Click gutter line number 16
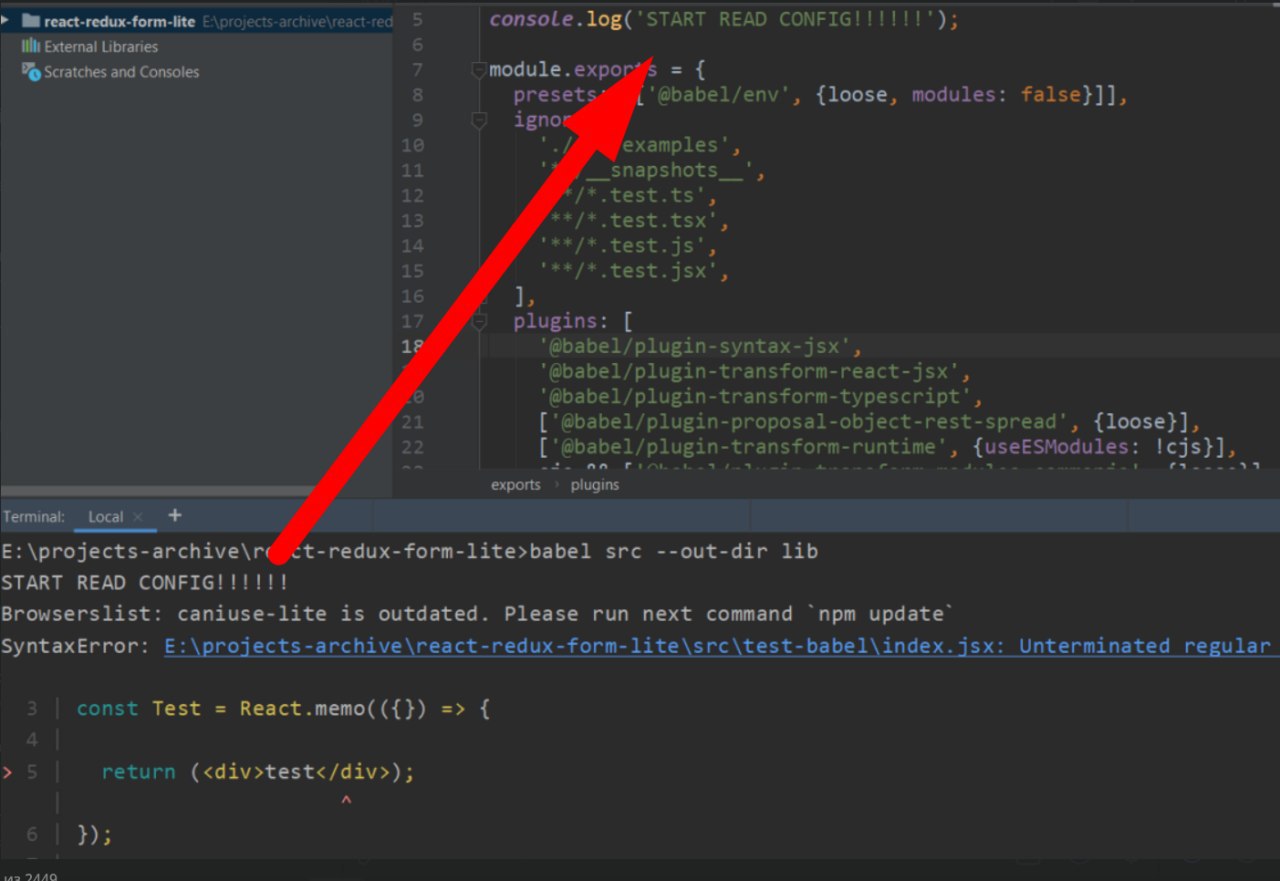1280x881 pixels. (x=412, y=296)
